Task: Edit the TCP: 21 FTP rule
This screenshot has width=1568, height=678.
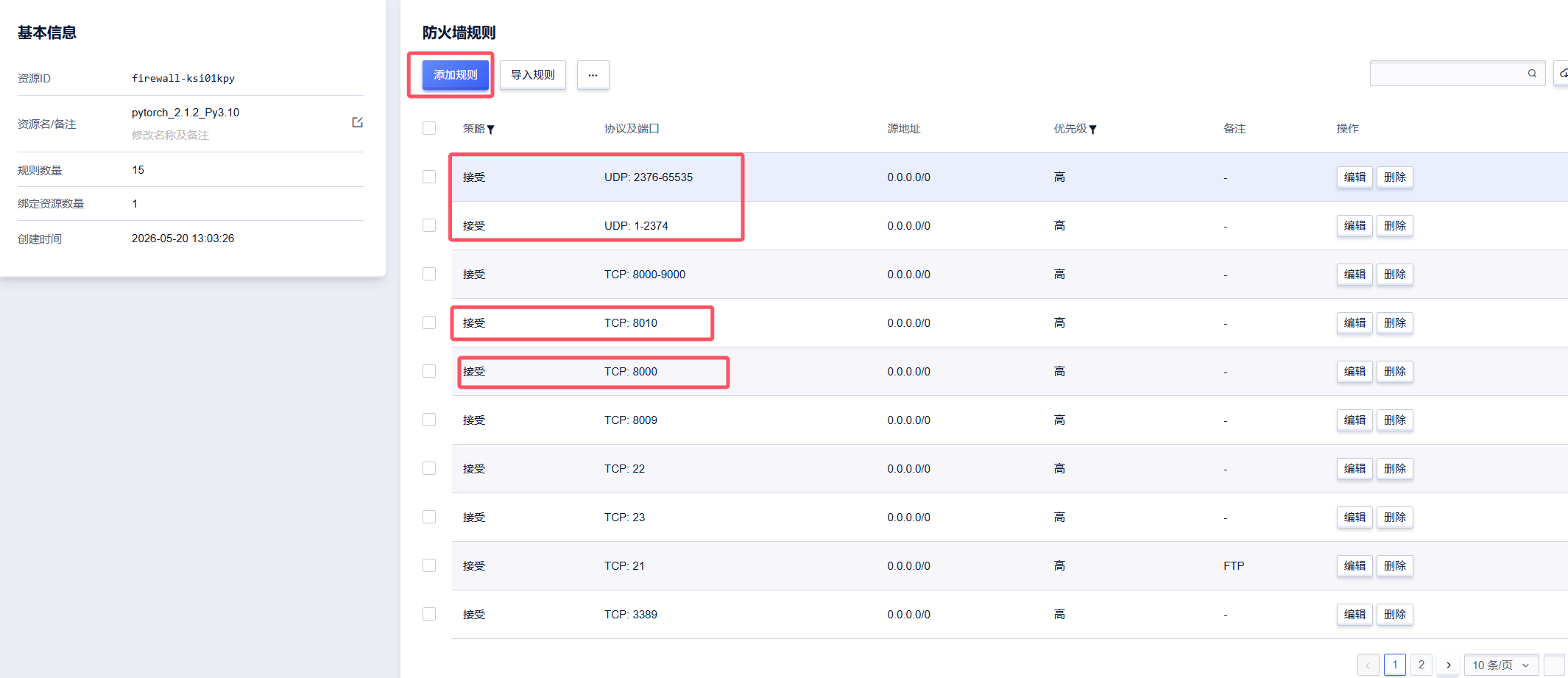Action: point(1355,566)
